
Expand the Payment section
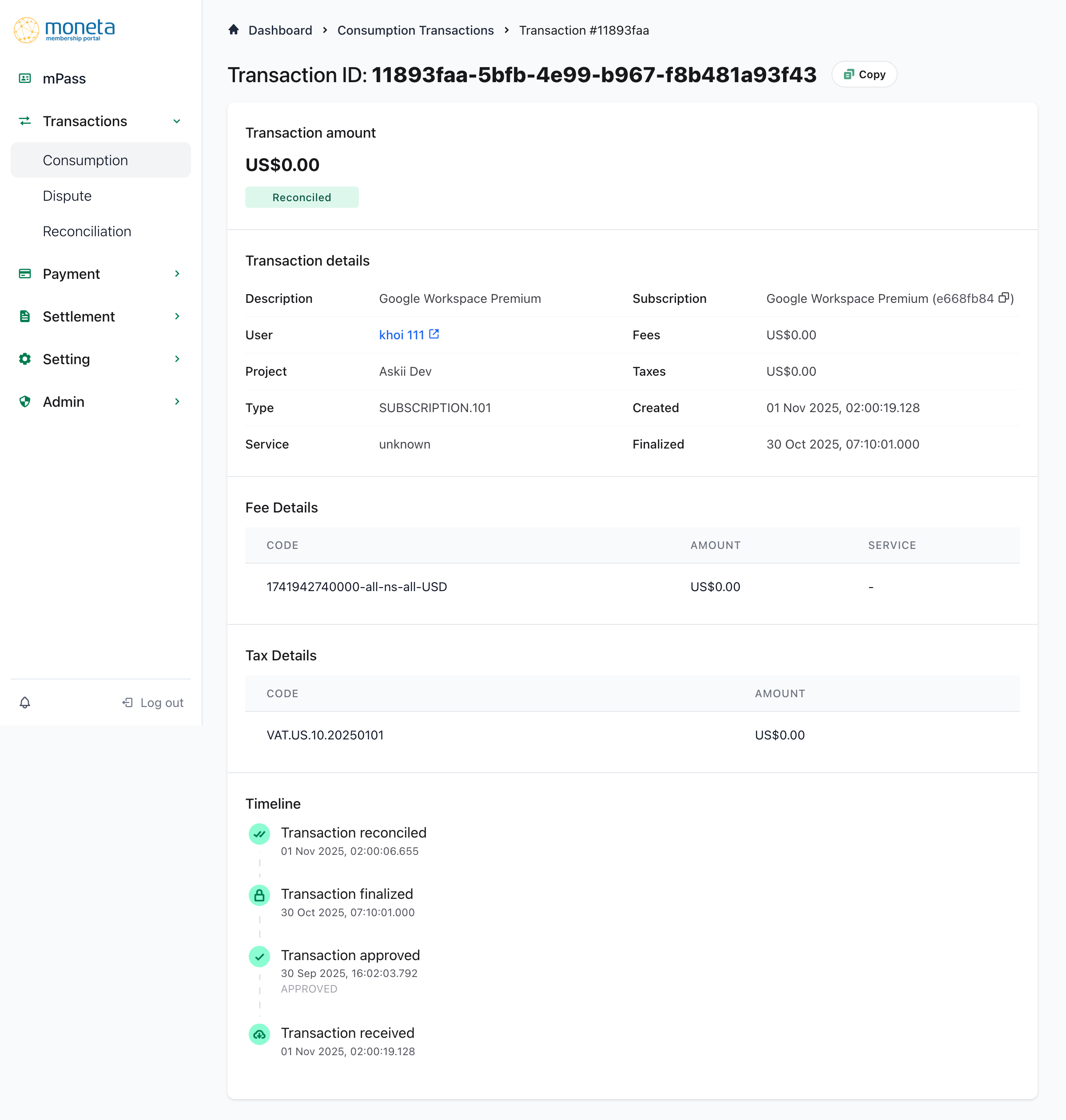177,273
